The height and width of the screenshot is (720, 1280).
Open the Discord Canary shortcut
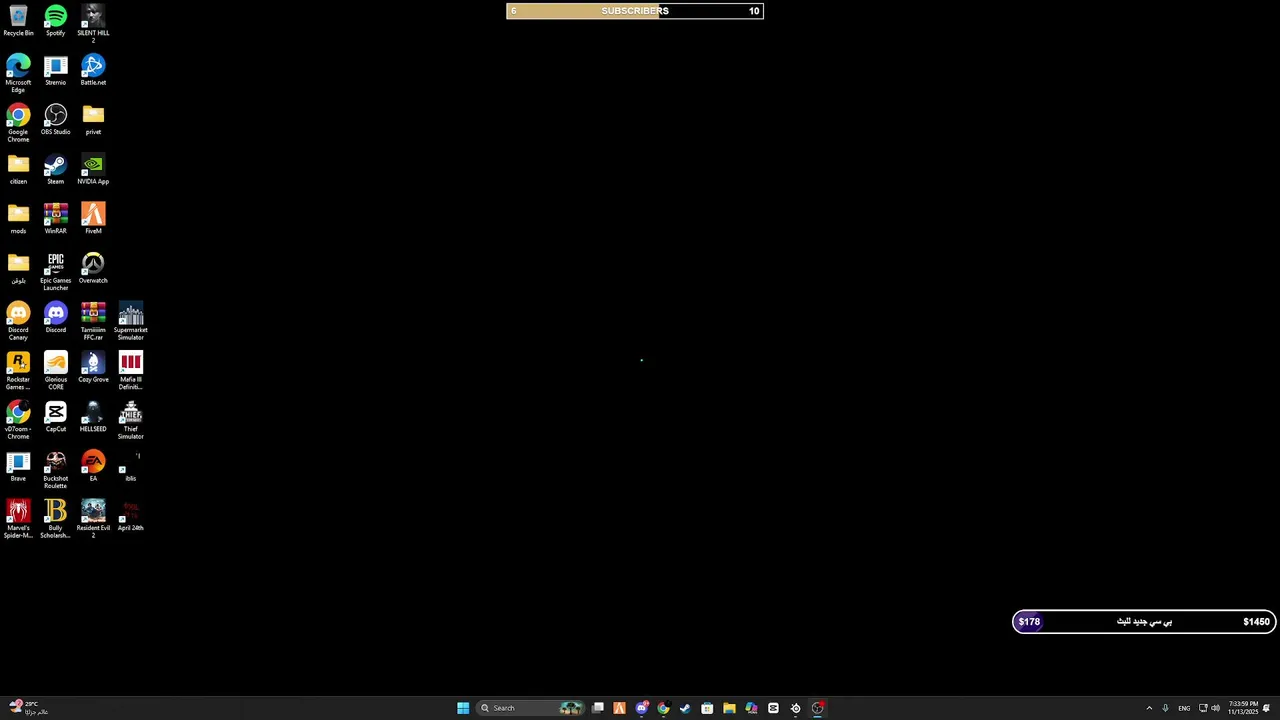(x=18, y=321)
